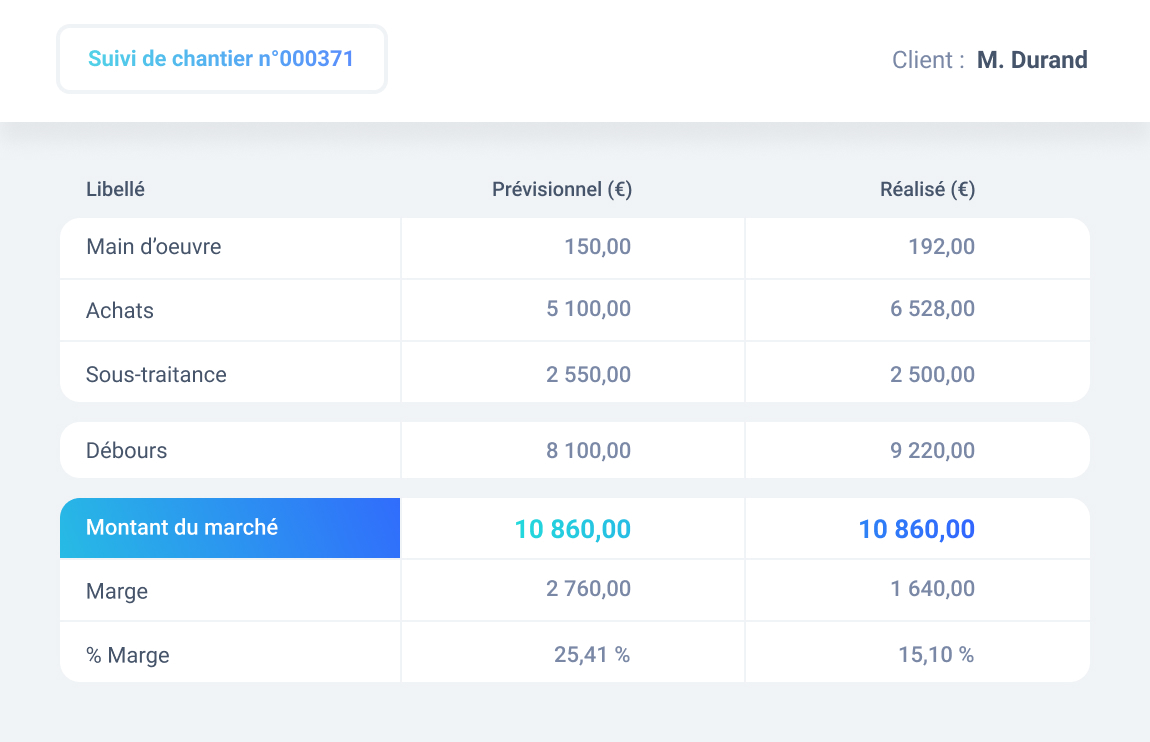Click the Prévisionnel (€) column header

tap(562, 189)
